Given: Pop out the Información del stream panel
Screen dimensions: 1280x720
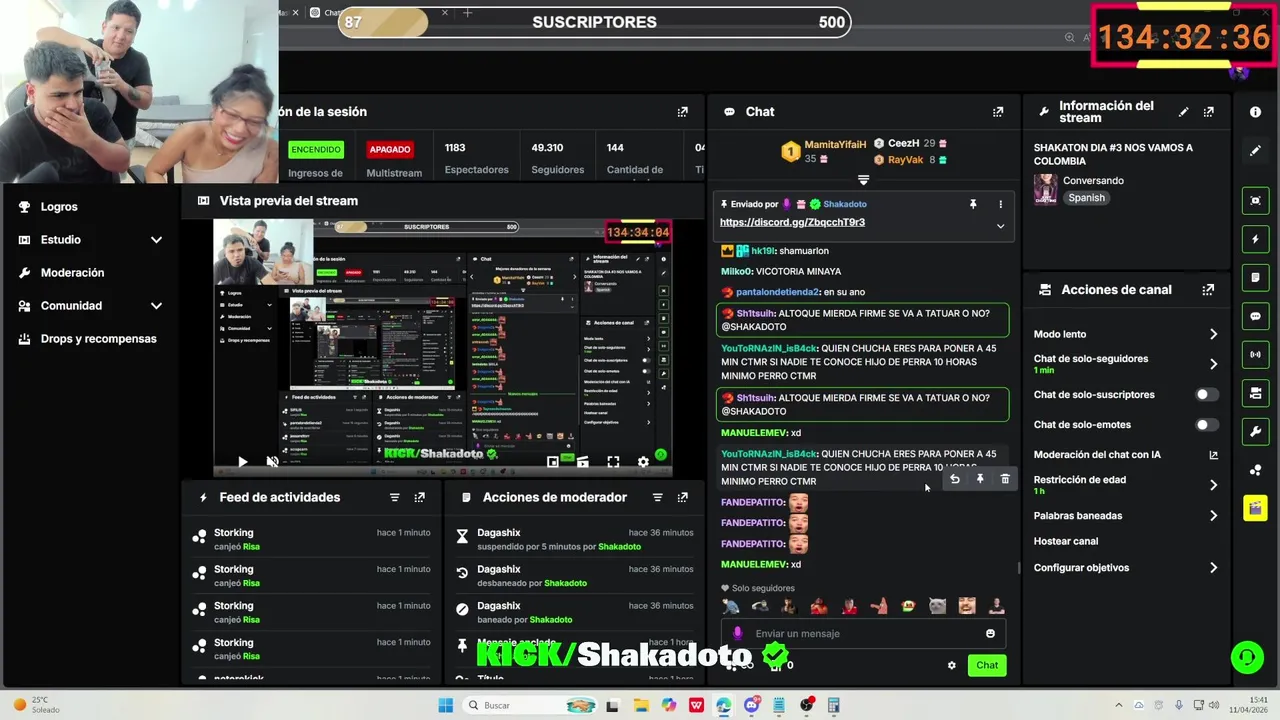Looking at the screenshot, I should (1209, 112).
